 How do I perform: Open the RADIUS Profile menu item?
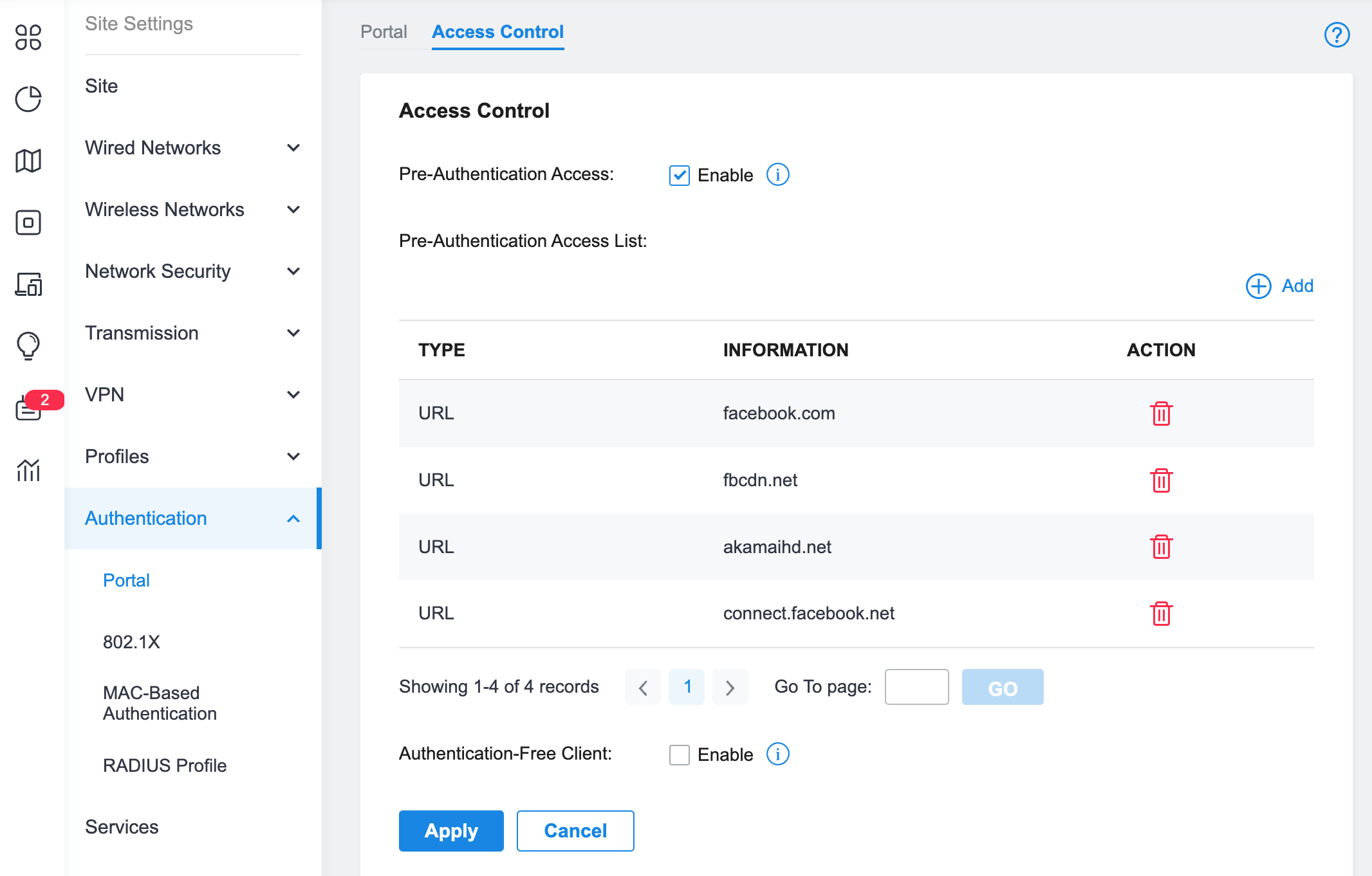(165, 765)
